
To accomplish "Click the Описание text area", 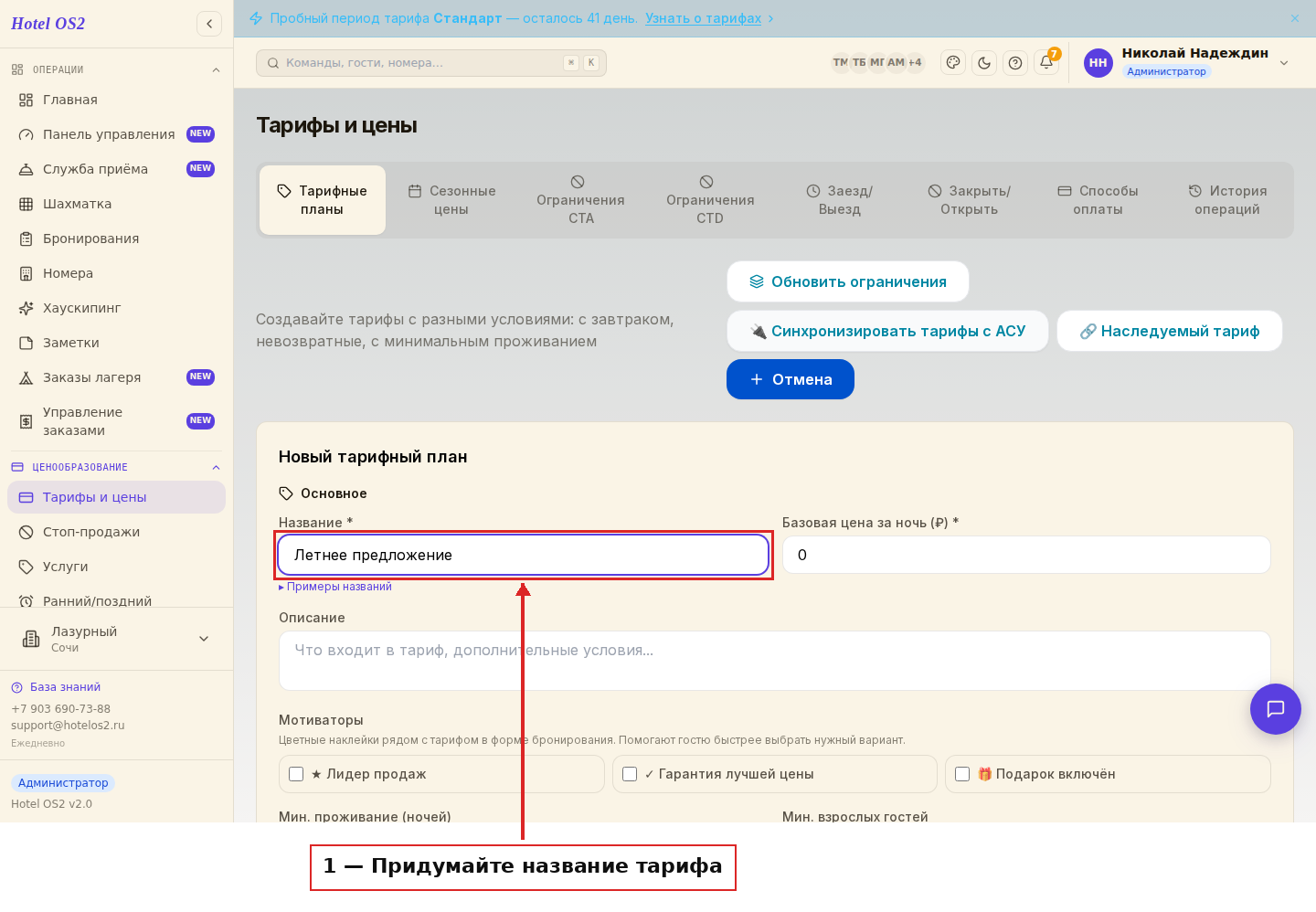I will 775,661.
